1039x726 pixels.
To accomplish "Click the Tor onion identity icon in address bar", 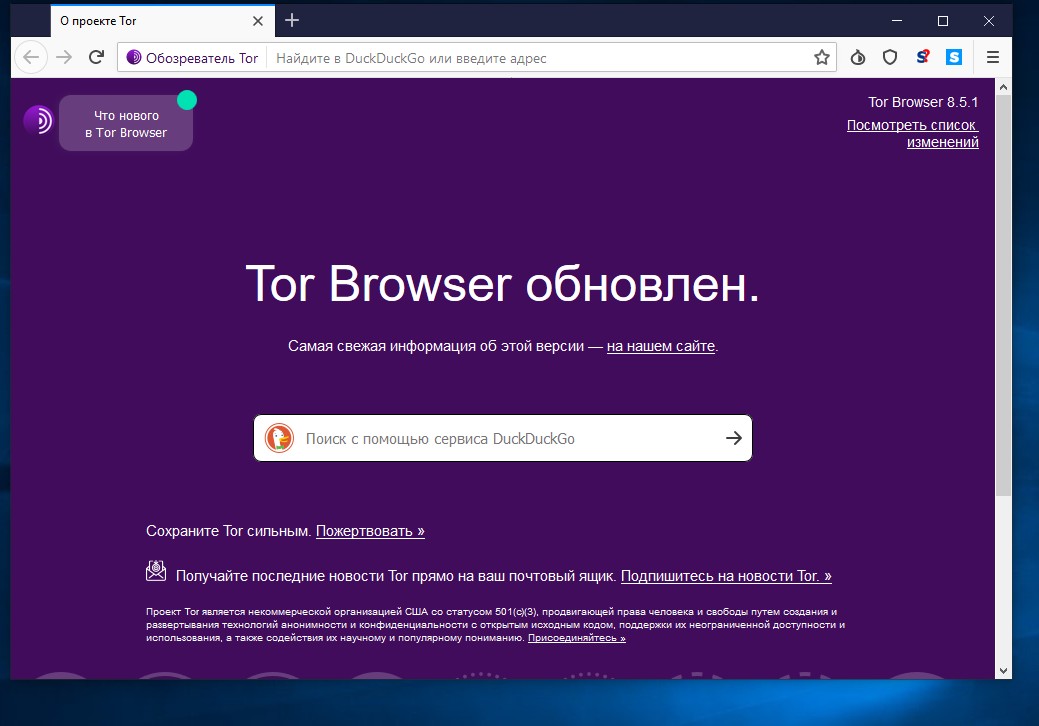I will point(134,58).
